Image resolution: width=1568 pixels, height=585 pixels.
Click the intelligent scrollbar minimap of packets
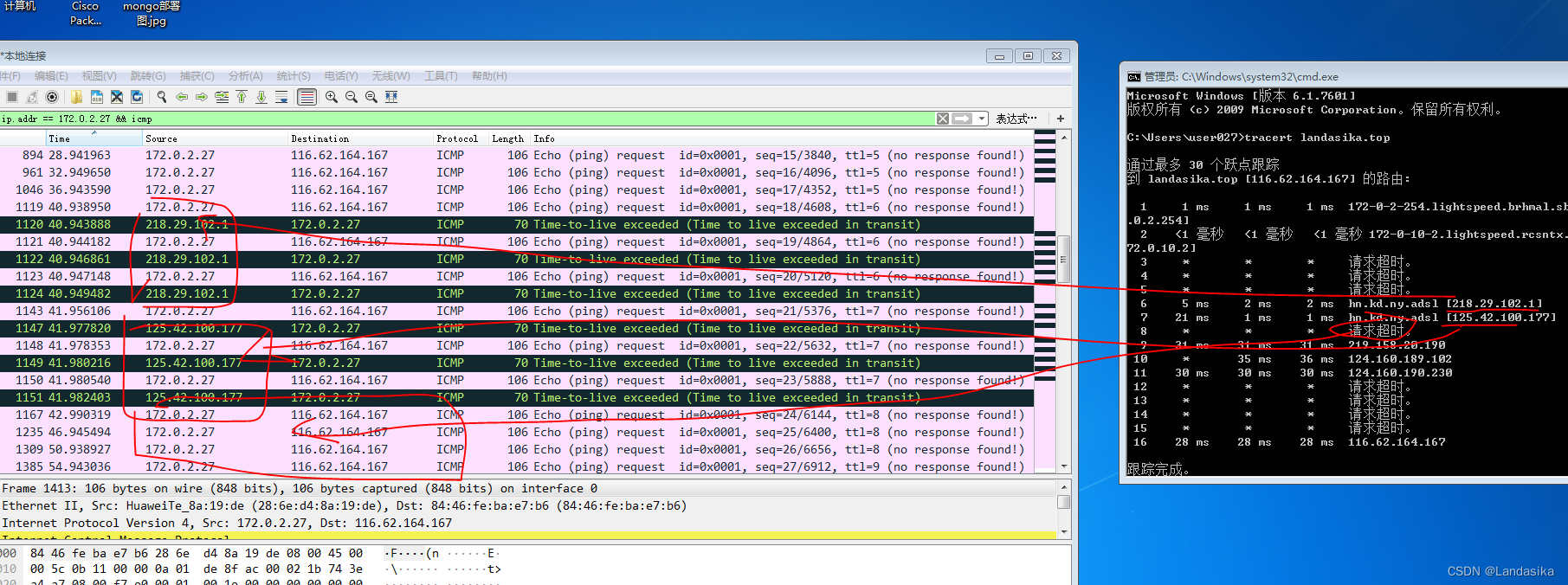(x=1045, y=302)
